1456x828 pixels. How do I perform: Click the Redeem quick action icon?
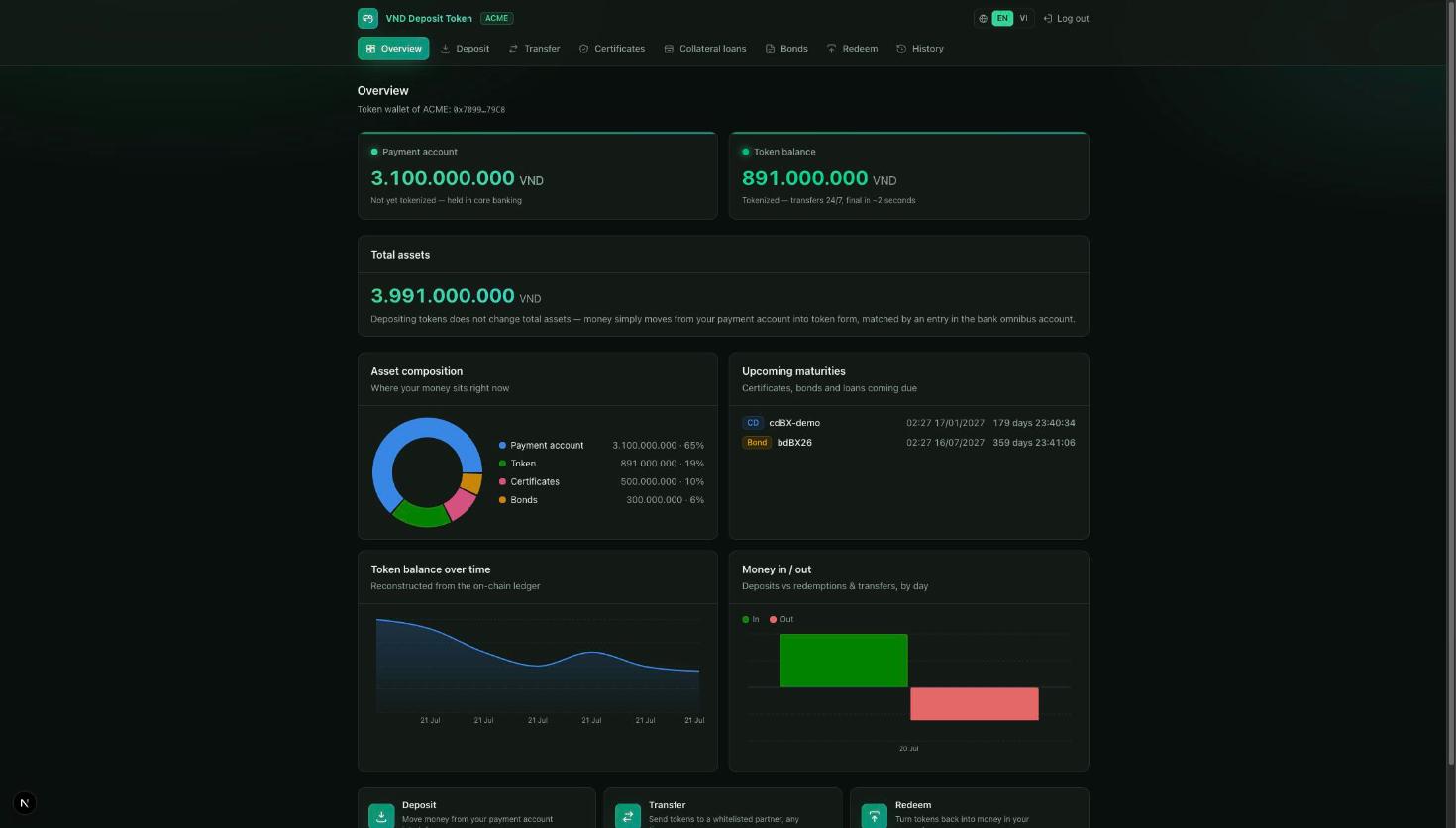point(875,815)
